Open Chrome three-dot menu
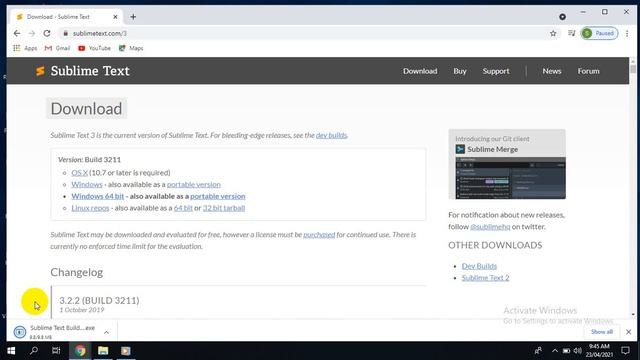Viewport: 640px width, 360px height. pyautogui.click(x=627, y=33)
